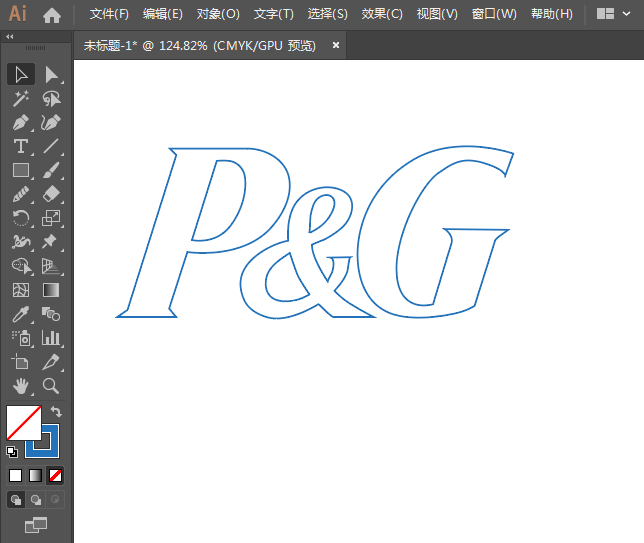Viewport: 644px width, 543px height.
Task: Close the 未标题-1 document tab
Action: (336, 45)
